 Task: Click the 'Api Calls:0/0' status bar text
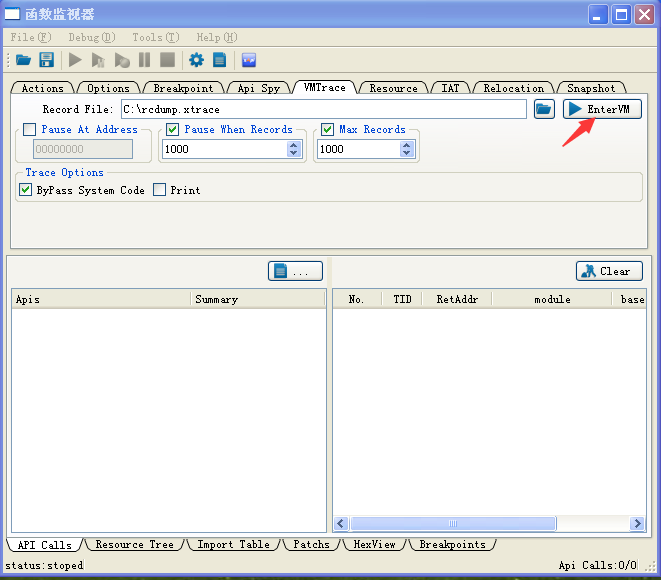(598, 565)
